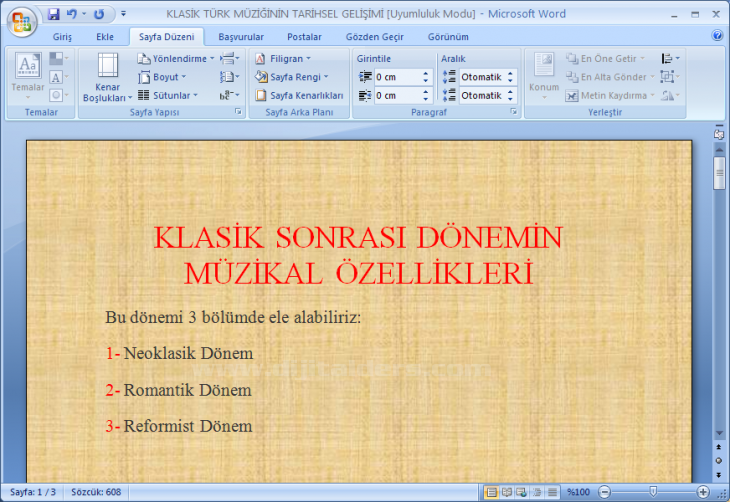Viewport: 730px width, 502px height.
Task: Redo the last action
Action: point(99,14)
